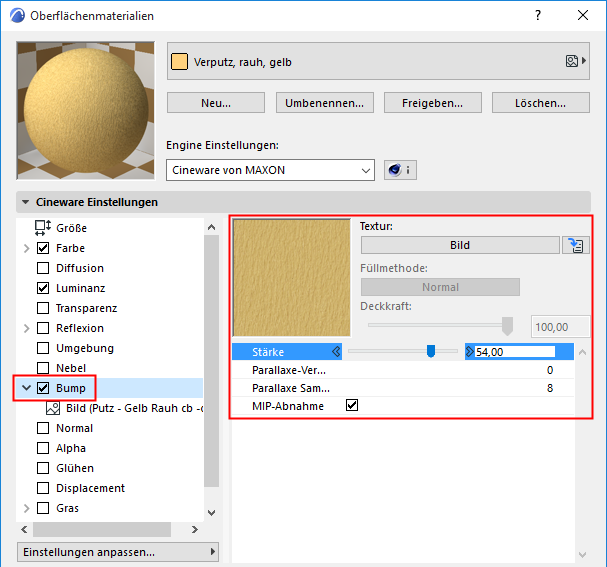The height and width of the screenshot is (567, 607).
Task: Click the Archicad logo in the title bar
Action: click(x=17, y=15)
